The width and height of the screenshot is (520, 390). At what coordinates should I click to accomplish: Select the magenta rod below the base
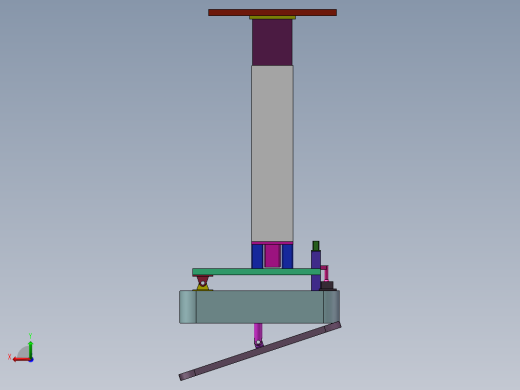click(258, 333)
